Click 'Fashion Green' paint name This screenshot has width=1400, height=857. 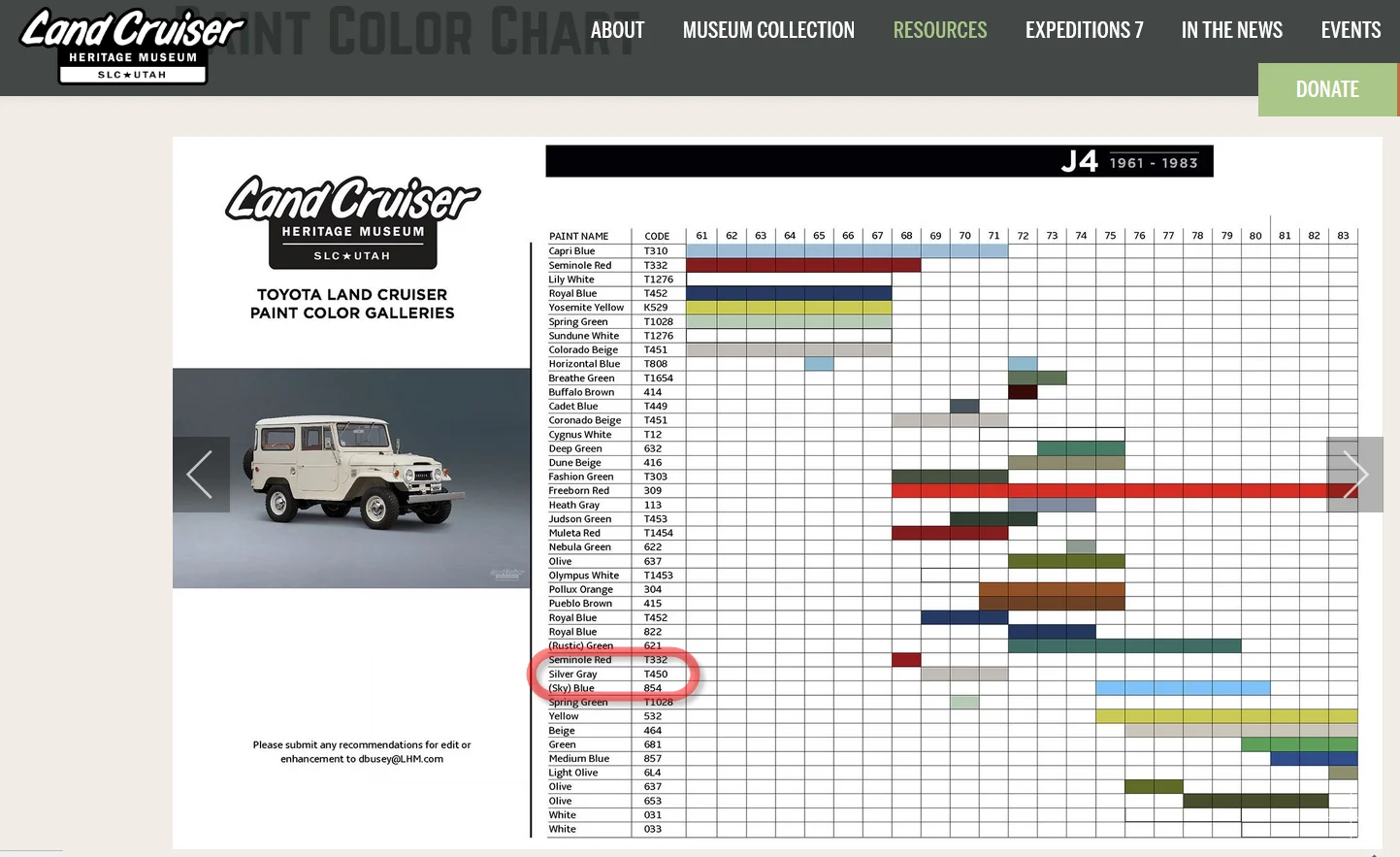pyautogui.click(x=581, y=477)
